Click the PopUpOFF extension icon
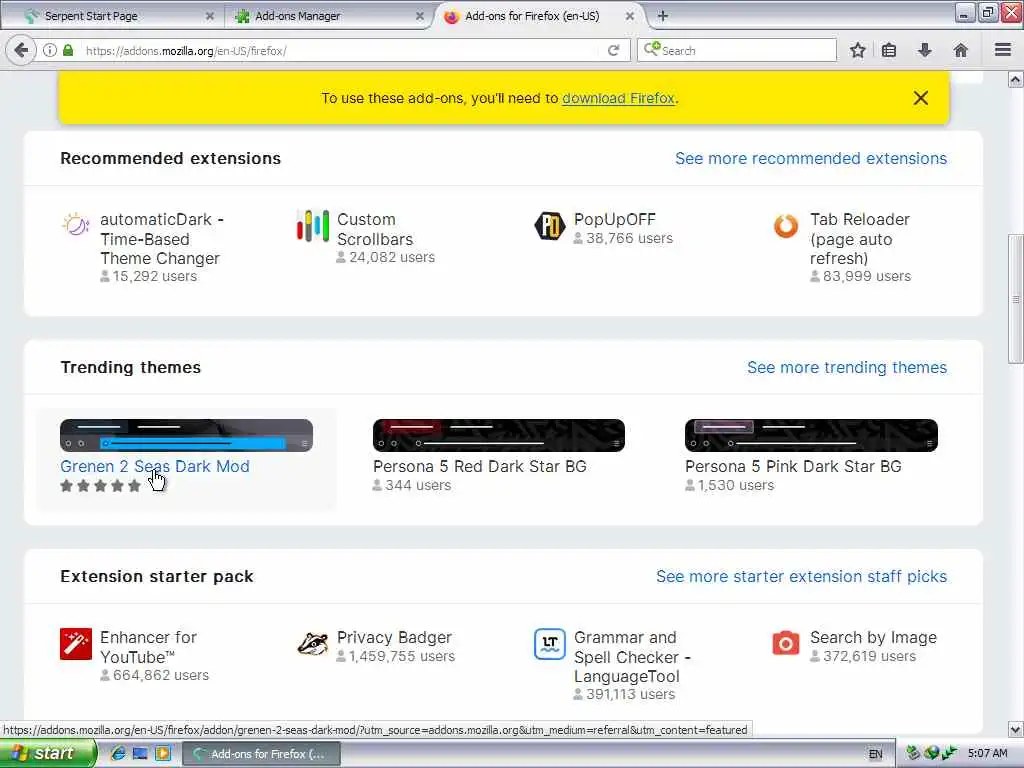 tap(550, 226)
